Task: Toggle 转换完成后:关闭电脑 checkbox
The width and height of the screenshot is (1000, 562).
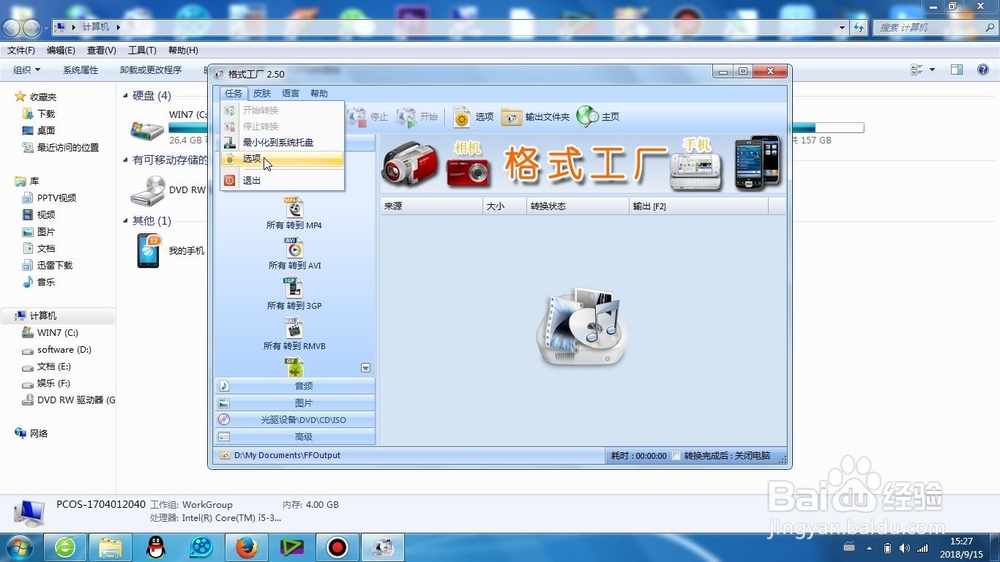Action: coord(677,455)
